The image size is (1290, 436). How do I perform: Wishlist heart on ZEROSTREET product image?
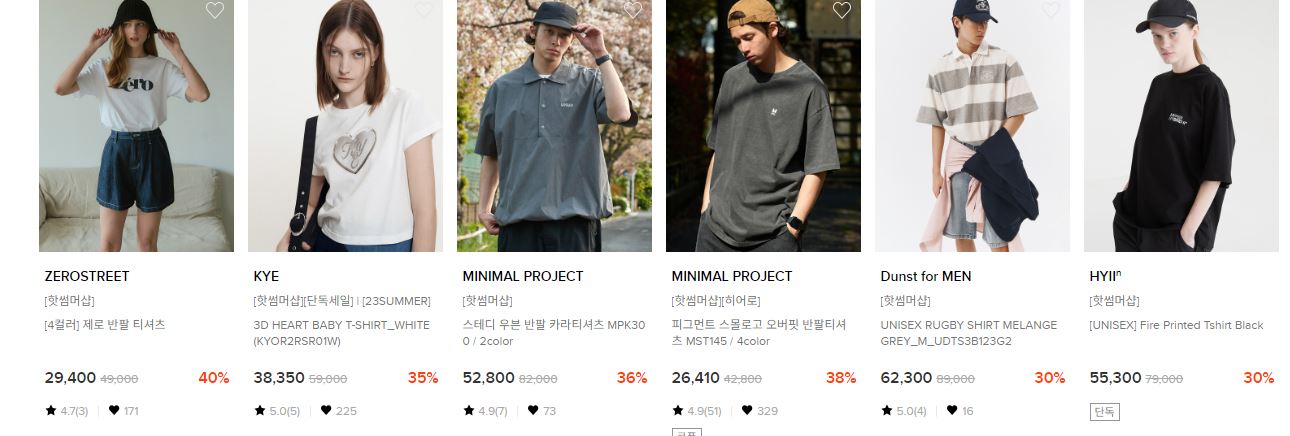point(215,11)
